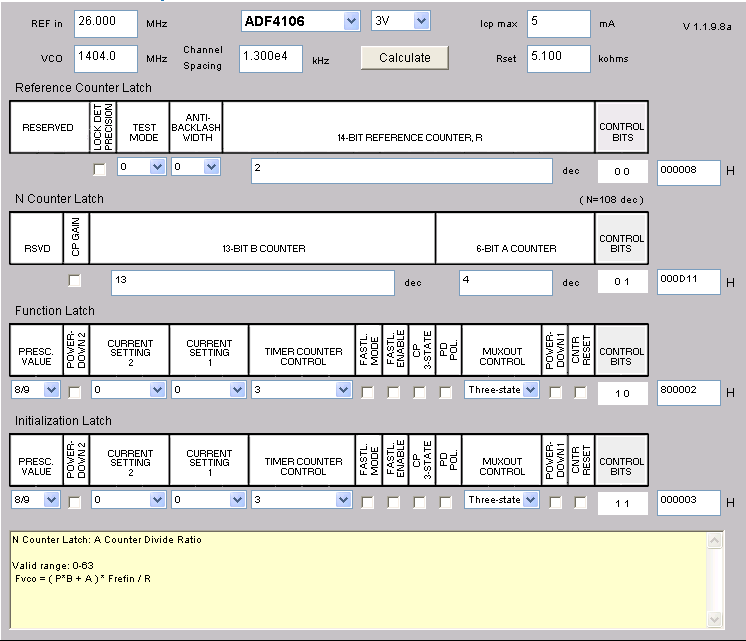Open Initialization Latch Current Setting 1 dropdown

[x=208, y=500]
